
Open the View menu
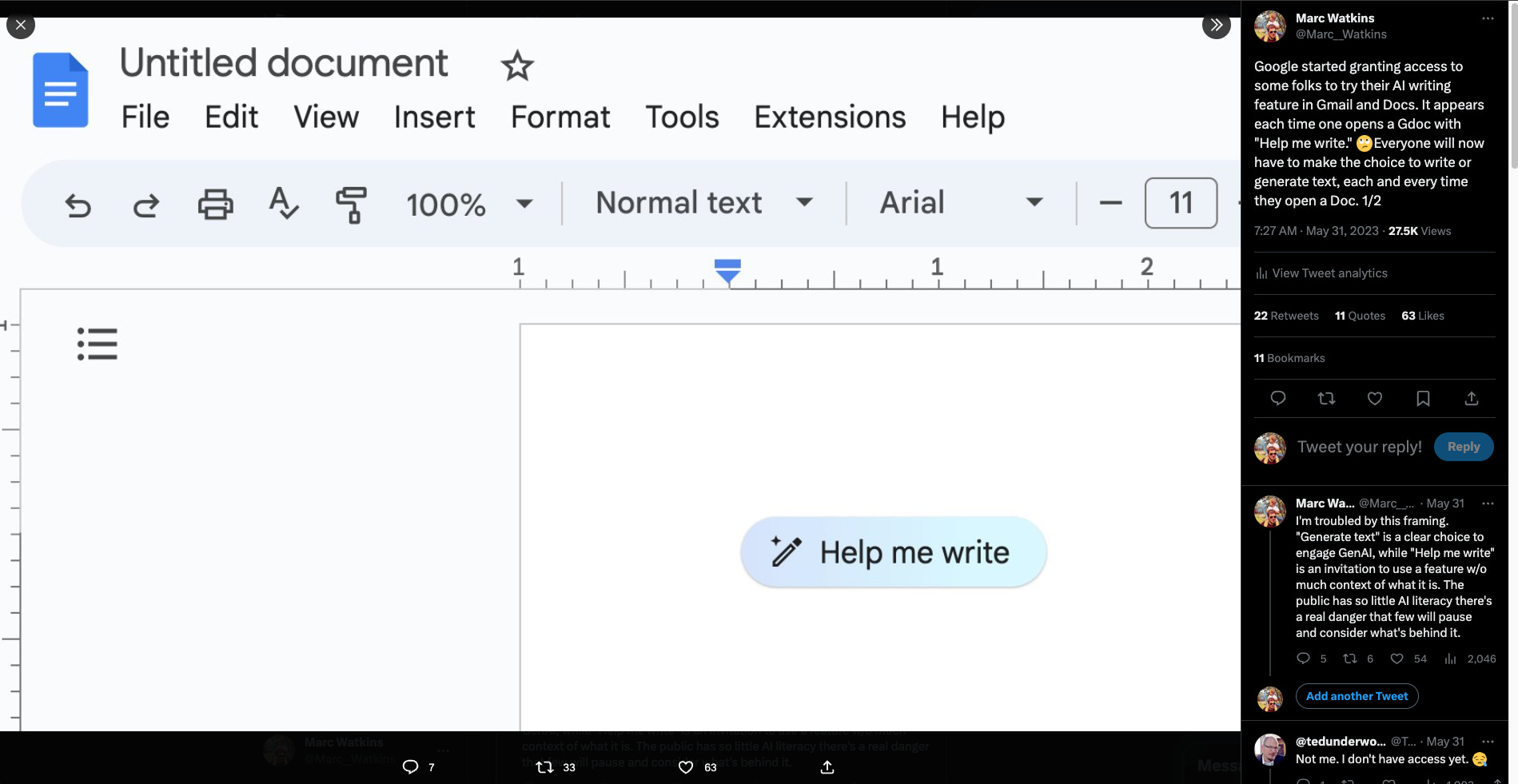[326, 117]
